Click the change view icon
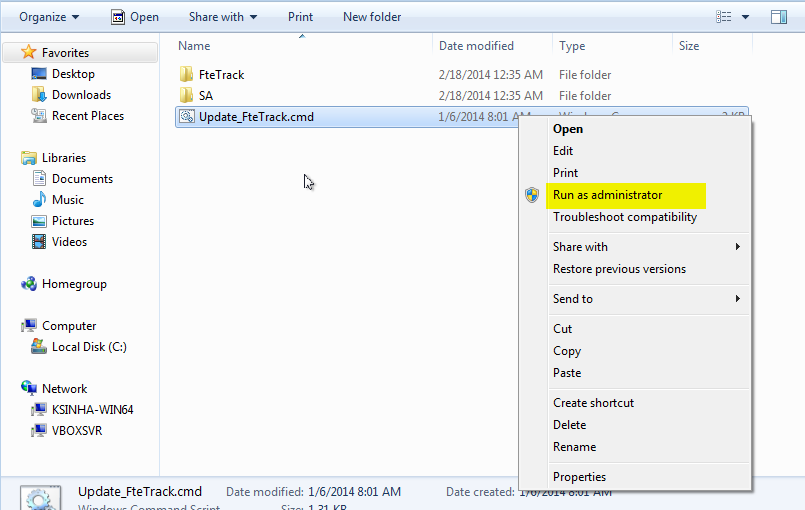This screenshot has height=510, width=805. click(723, 17)
